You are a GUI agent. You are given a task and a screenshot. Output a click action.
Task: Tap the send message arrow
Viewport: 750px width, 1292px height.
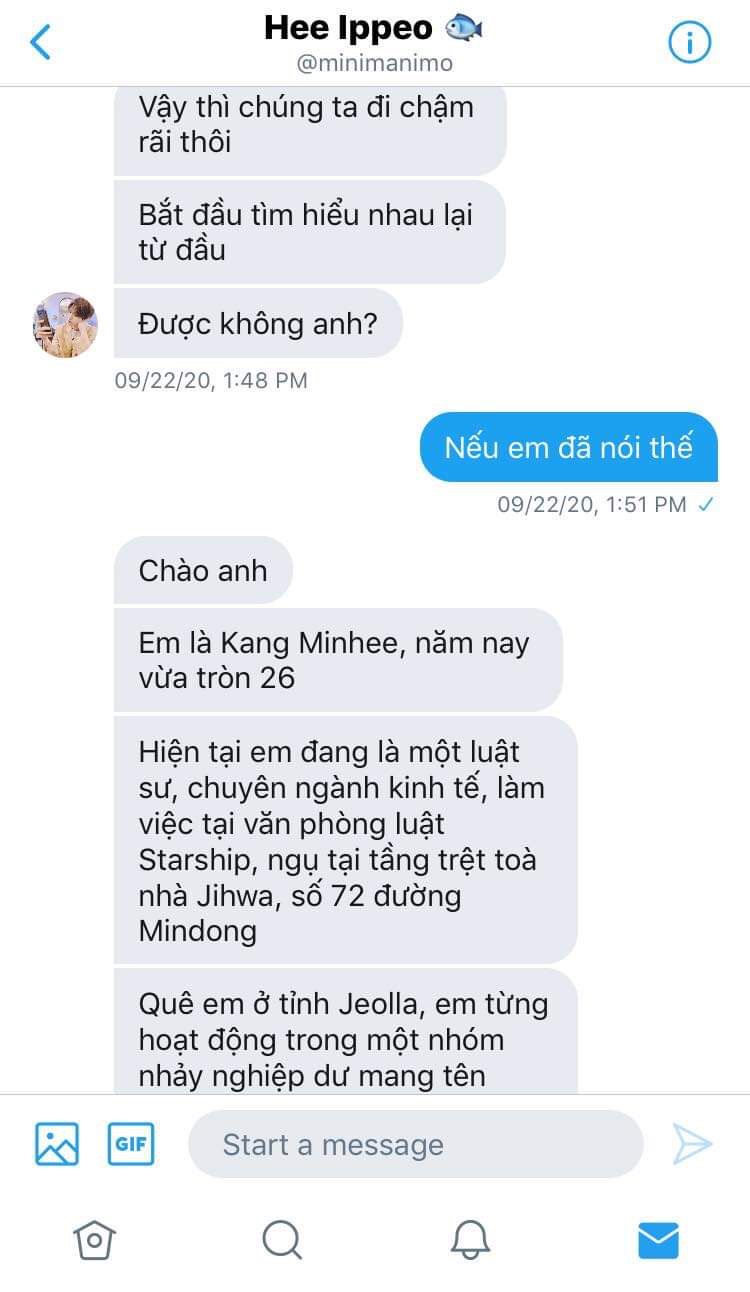tap(692, 1144)
